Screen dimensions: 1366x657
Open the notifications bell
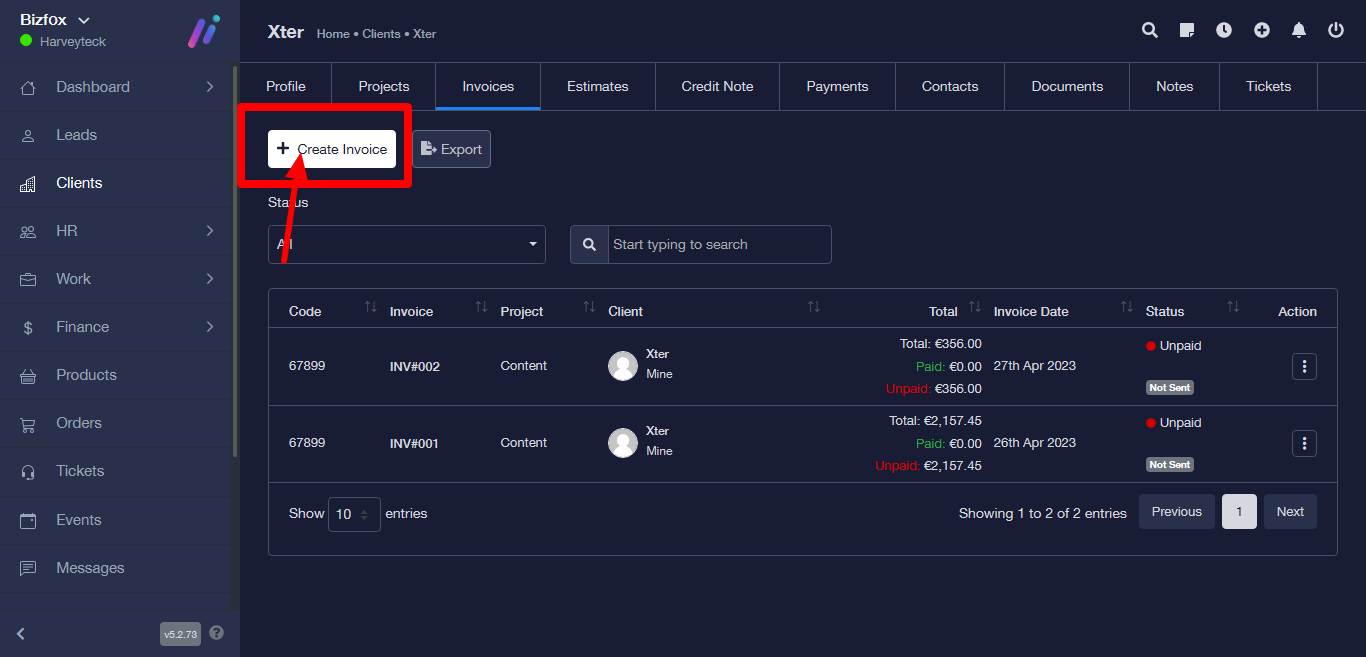pos(1299,30)
